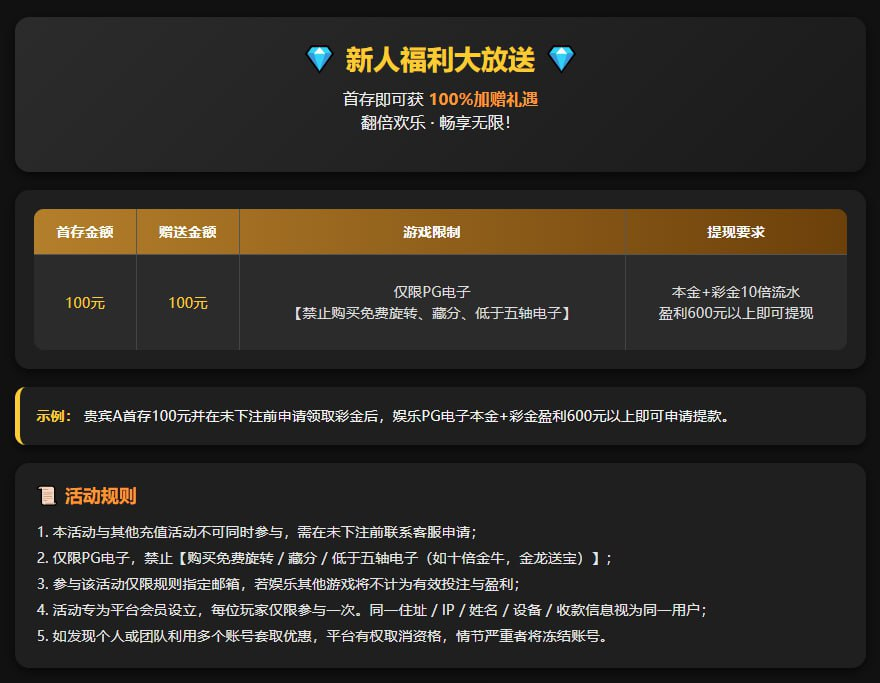Select the 新人福利大放送 title text

[x=440, y=60]
